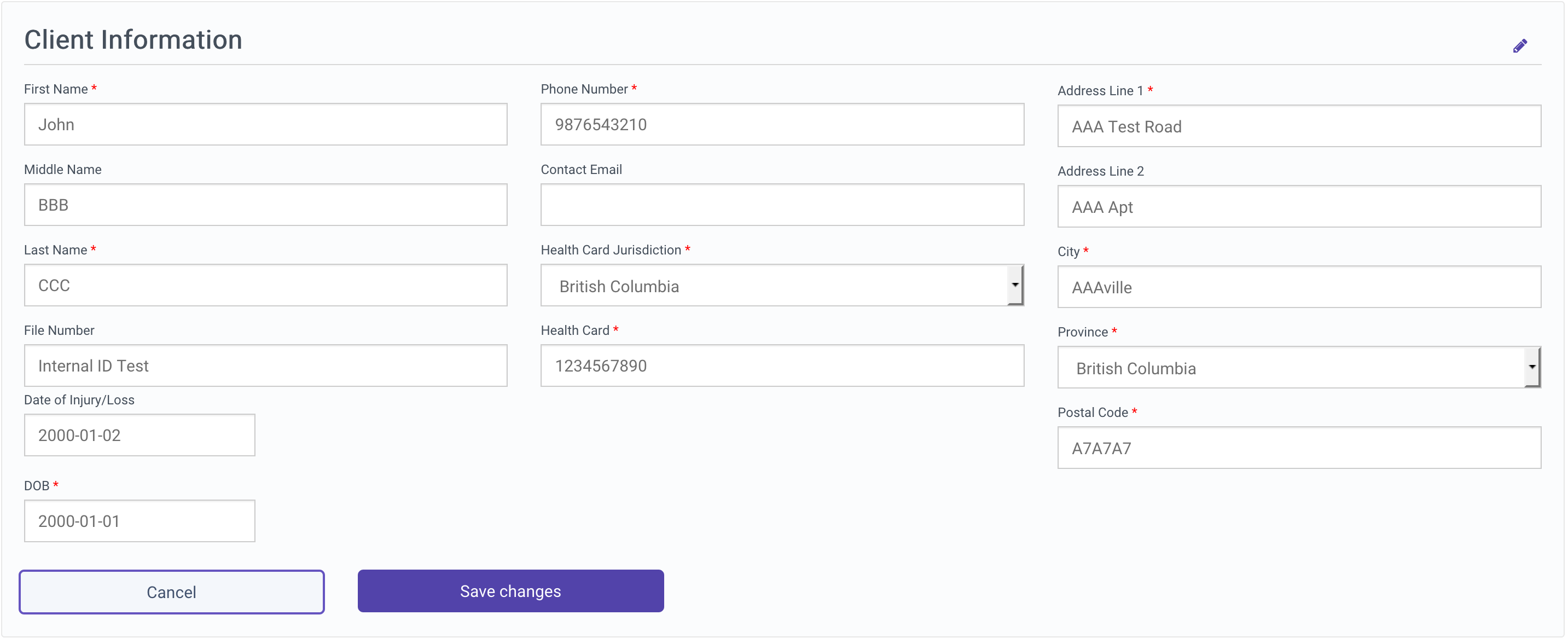Click the Postal Code field
Image resolution: width=1568 pixels, height=638 pixels.
[1299, 448]
